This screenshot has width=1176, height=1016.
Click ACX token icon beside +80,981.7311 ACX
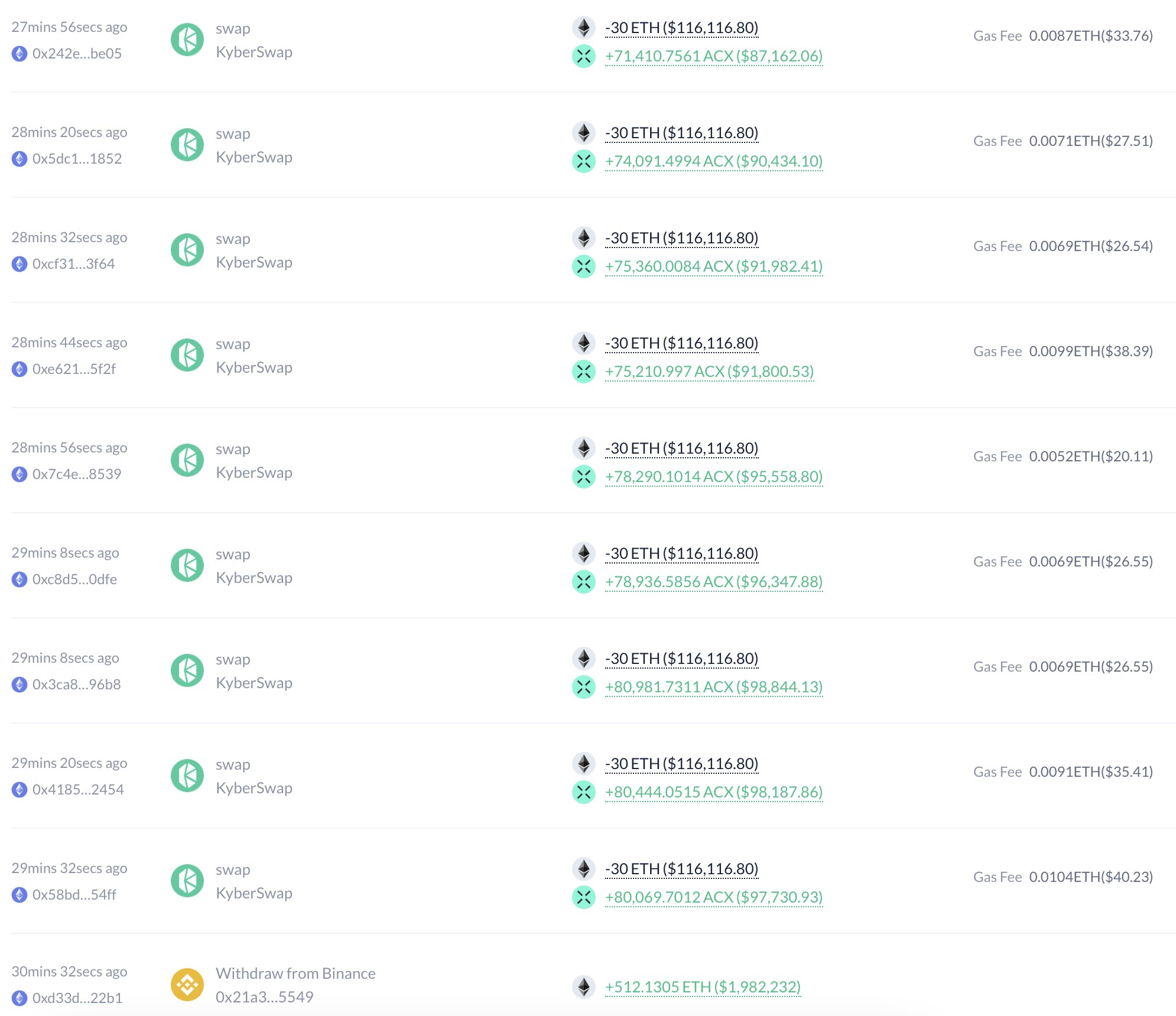tap(583, 687)
